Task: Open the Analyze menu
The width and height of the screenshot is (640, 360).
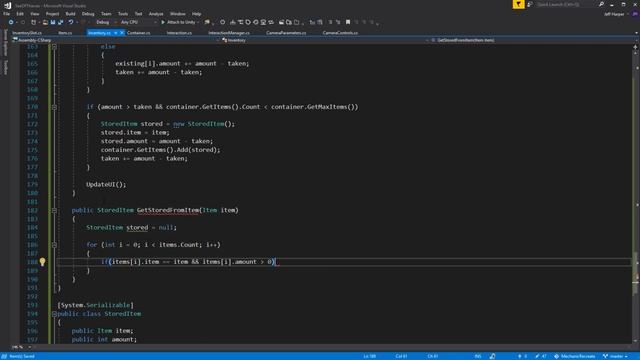Action: click(156, 14)
